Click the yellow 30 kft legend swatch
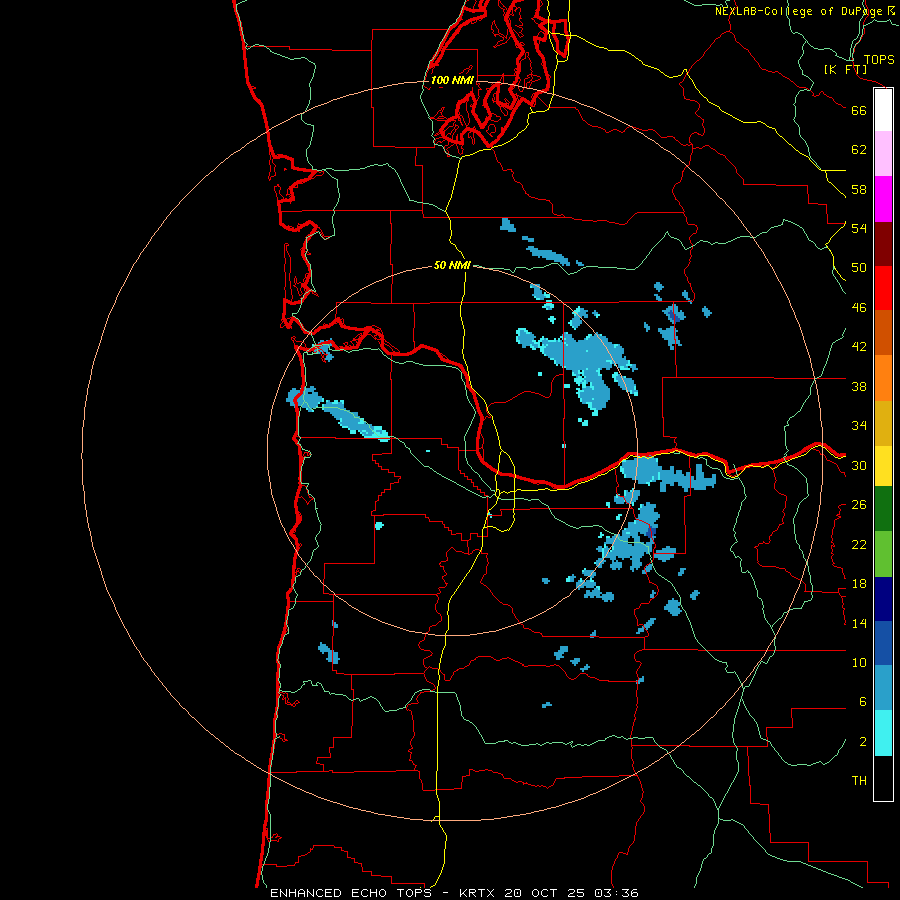900x900 pixels. [x=883, y=465]
